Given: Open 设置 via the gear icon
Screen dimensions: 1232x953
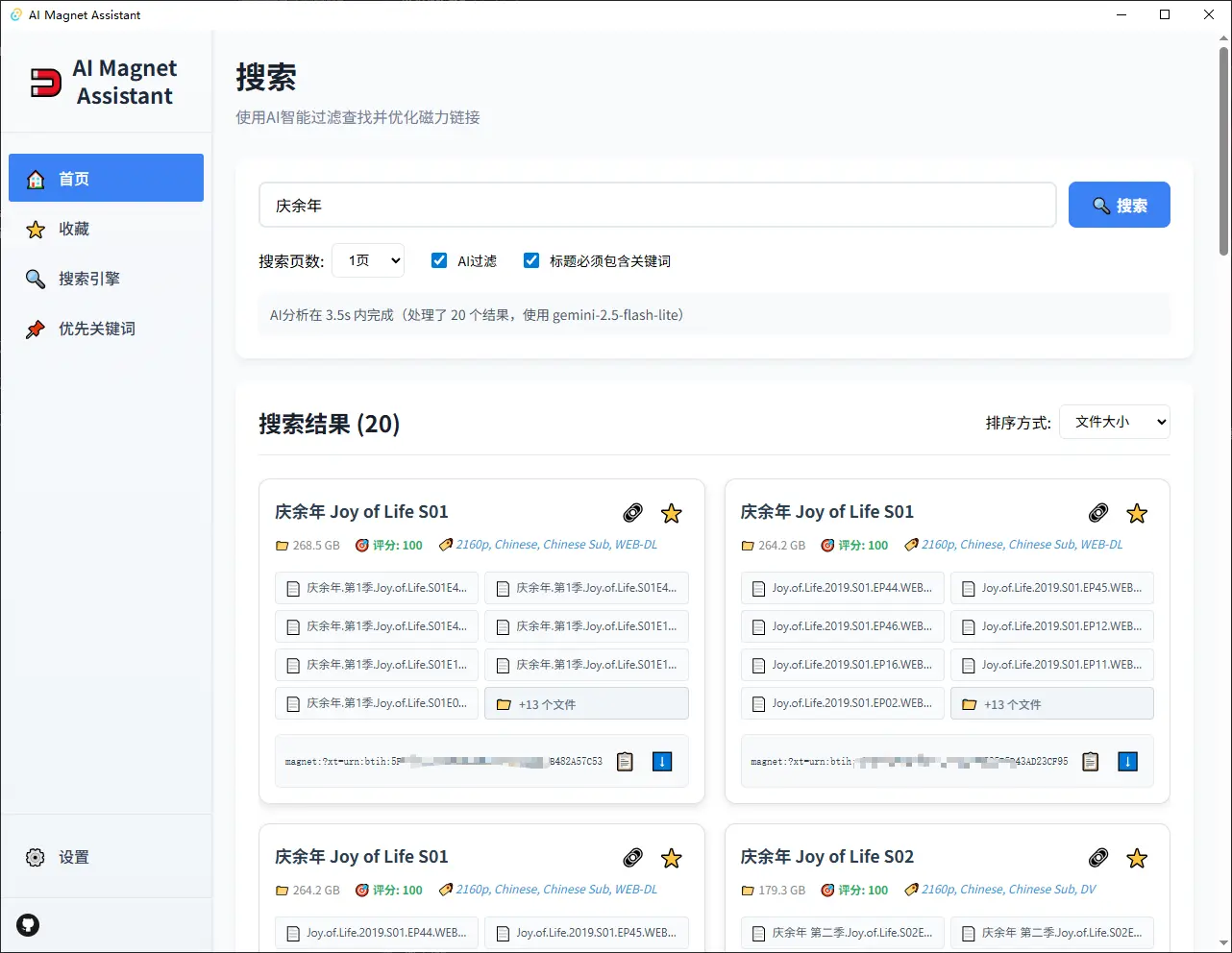Looking at the screenshot, I should coord(36,857).
